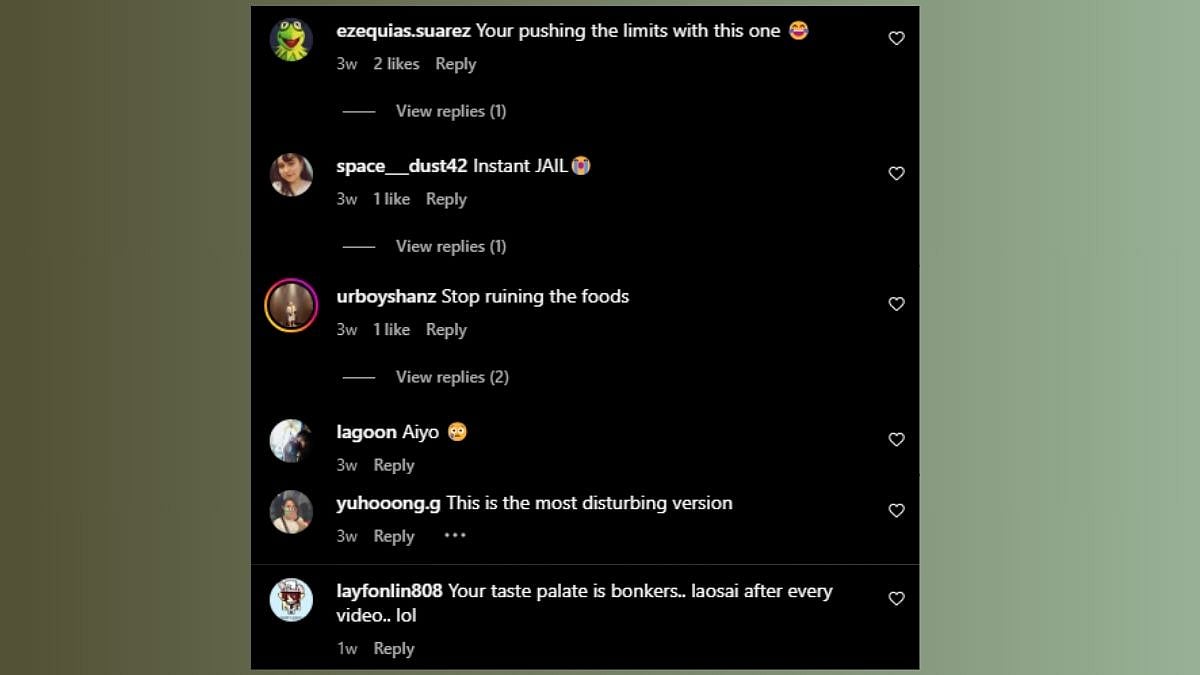Like space__dust42's Instant JAIL comment
1200x675 pixels.
896,173
